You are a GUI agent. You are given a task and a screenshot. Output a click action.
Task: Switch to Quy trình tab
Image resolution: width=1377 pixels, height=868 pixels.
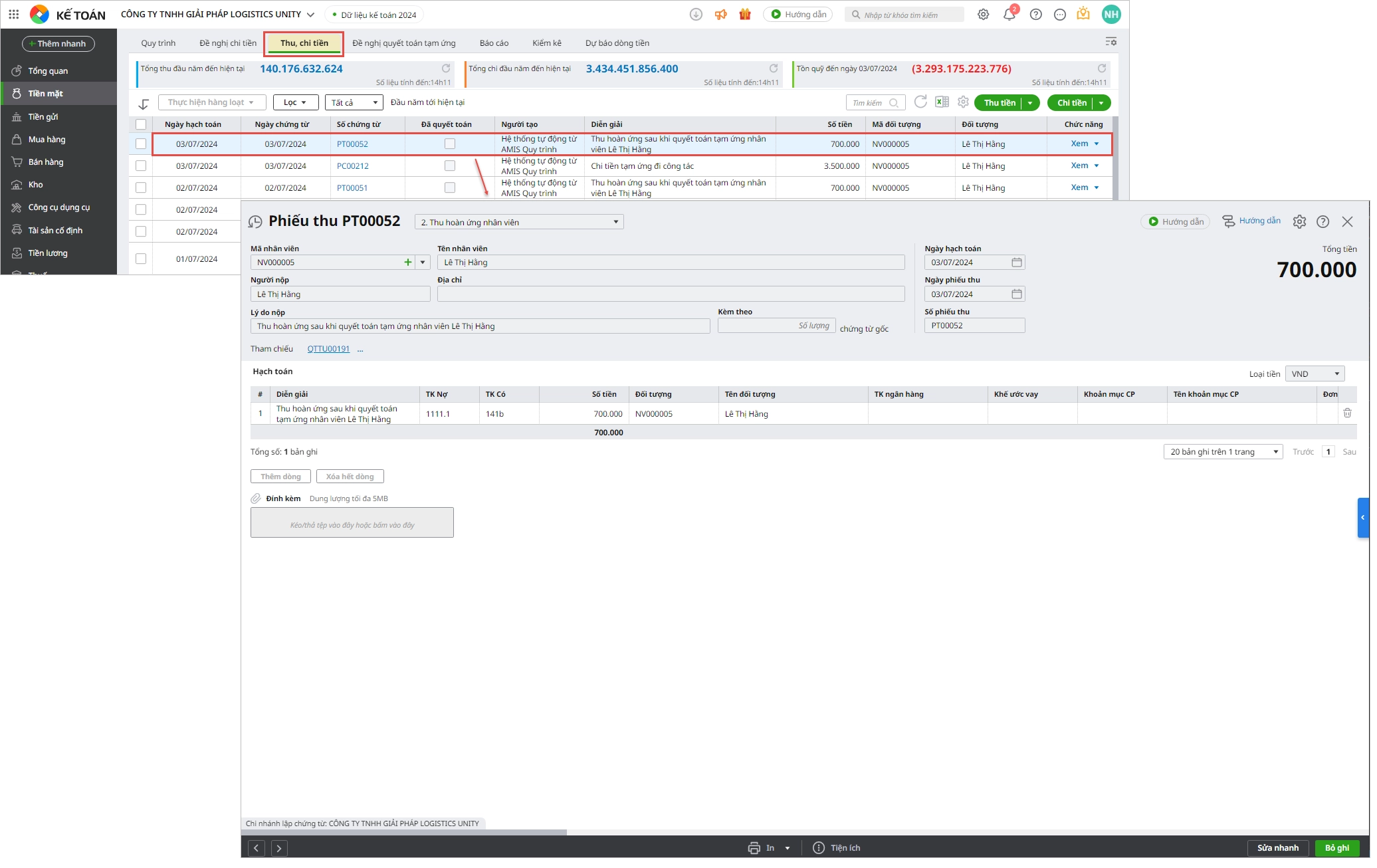(x=158, y=43)
